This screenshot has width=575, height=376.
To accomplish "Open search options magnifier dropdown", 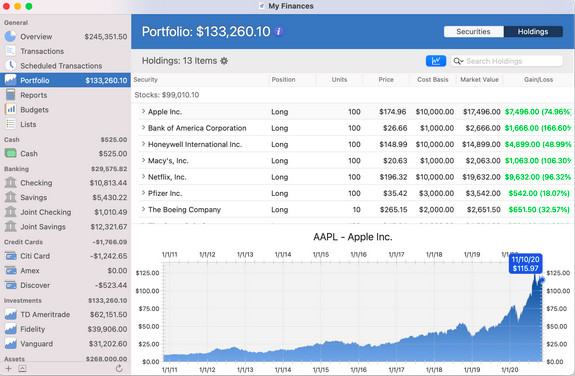I will click(458, 61).
